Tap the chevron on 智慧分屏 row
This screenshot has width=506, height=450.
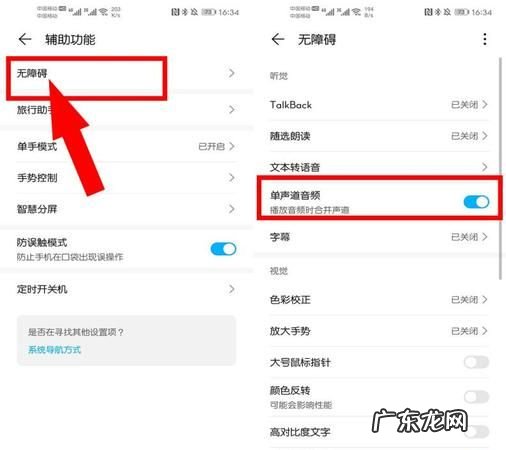tap(232, 209)
